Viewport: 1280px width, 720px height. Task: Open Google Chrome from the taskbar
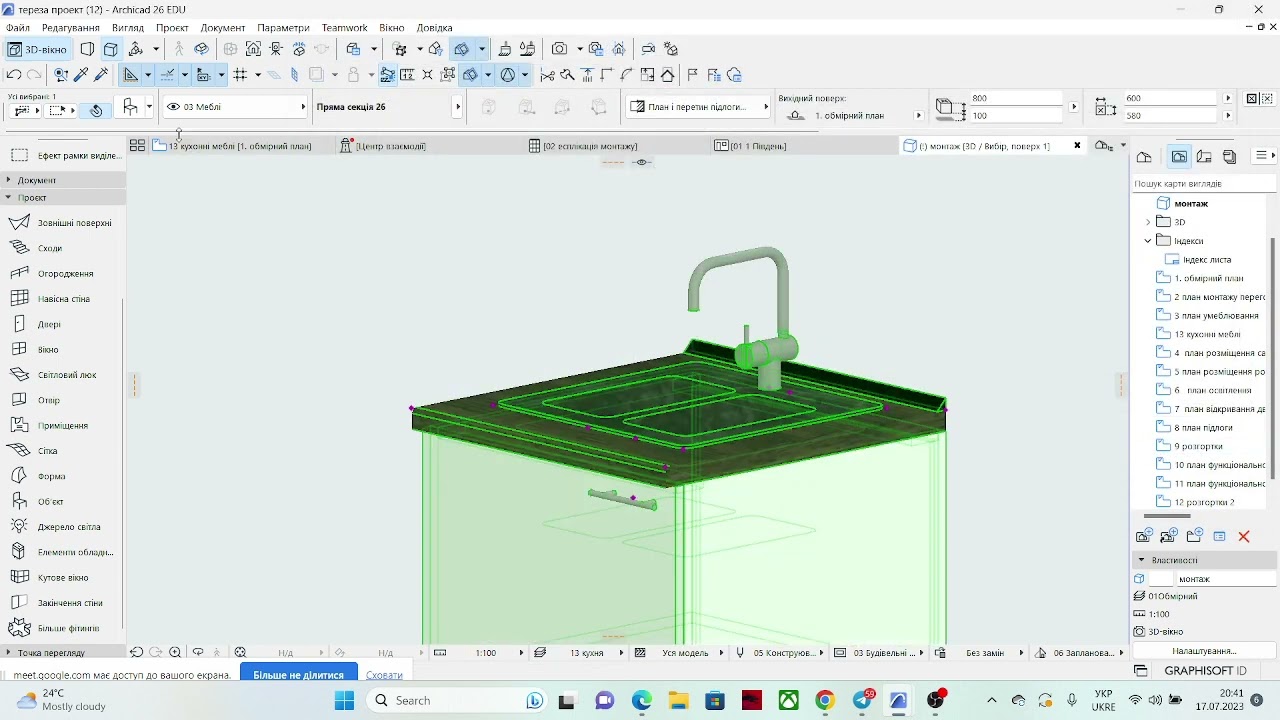(825, 700)
